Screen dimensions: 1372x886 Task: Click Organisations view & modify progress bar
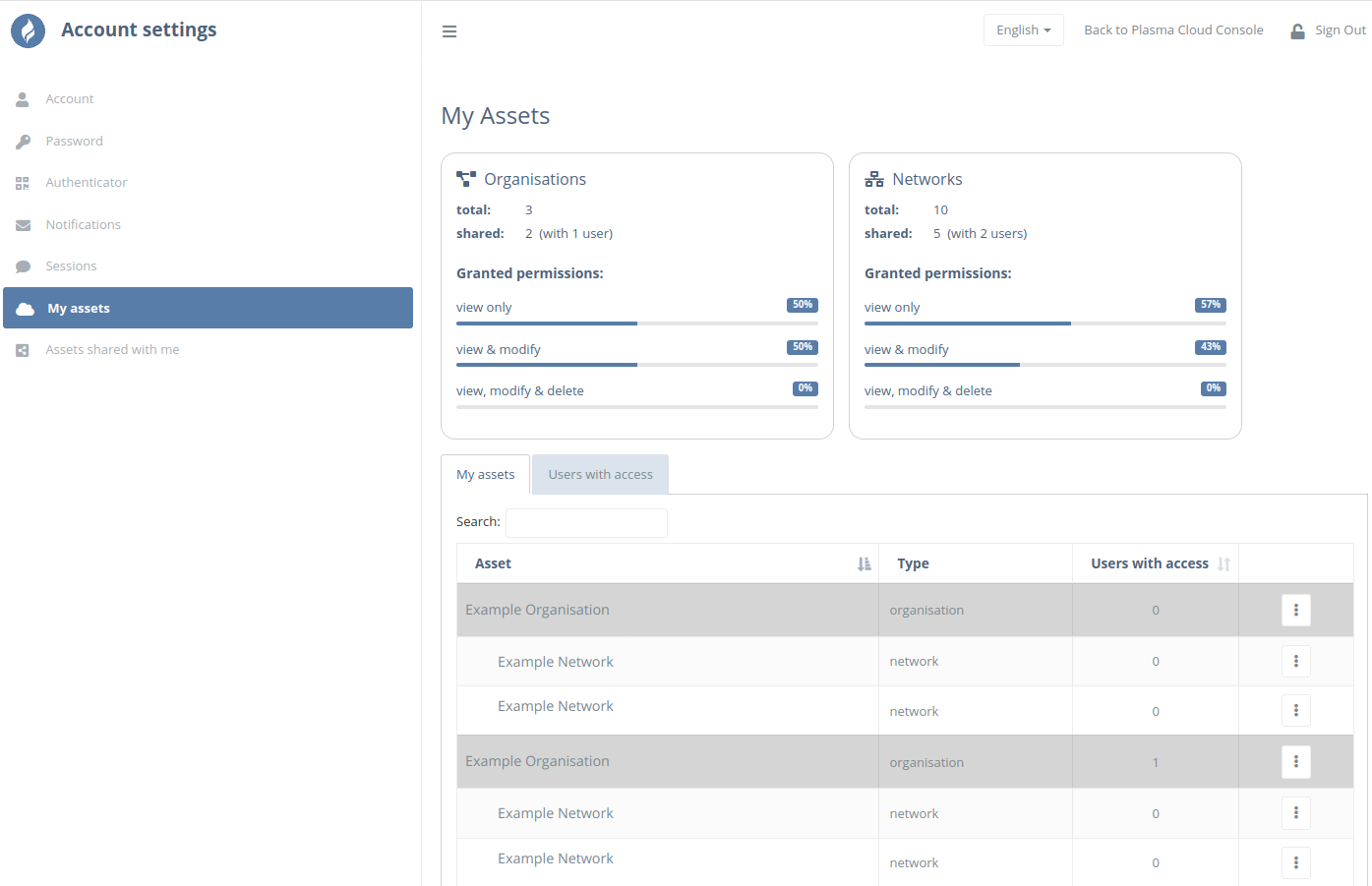(x=637, y=365)
